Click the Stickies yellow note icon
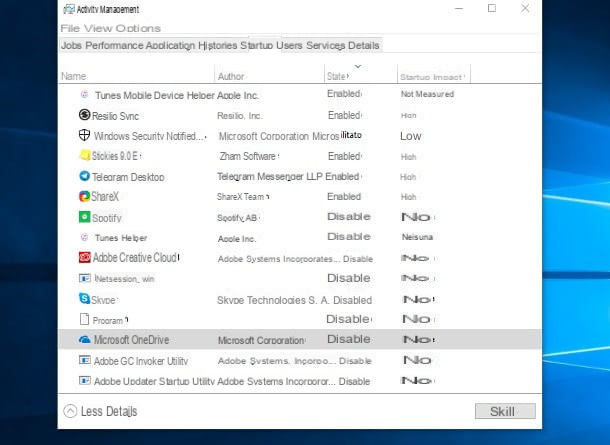This screenshot has height=445, width=610. (x=84, y=155)
